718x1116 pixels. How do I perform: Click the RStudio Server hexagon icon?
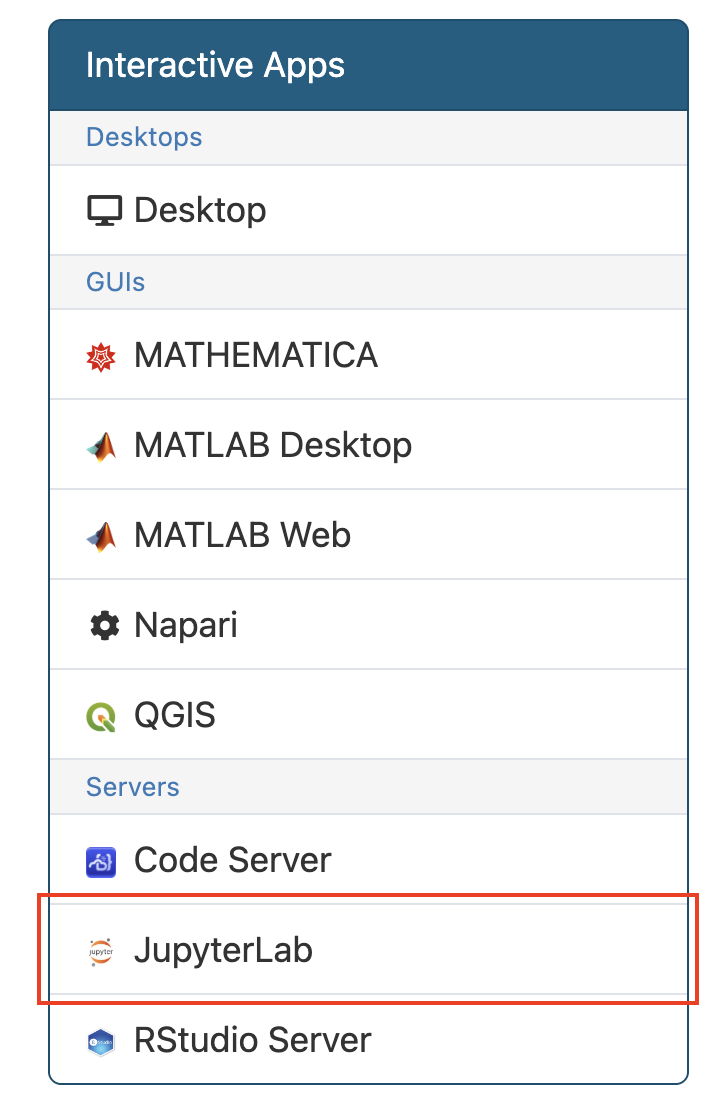point(101,1040)
